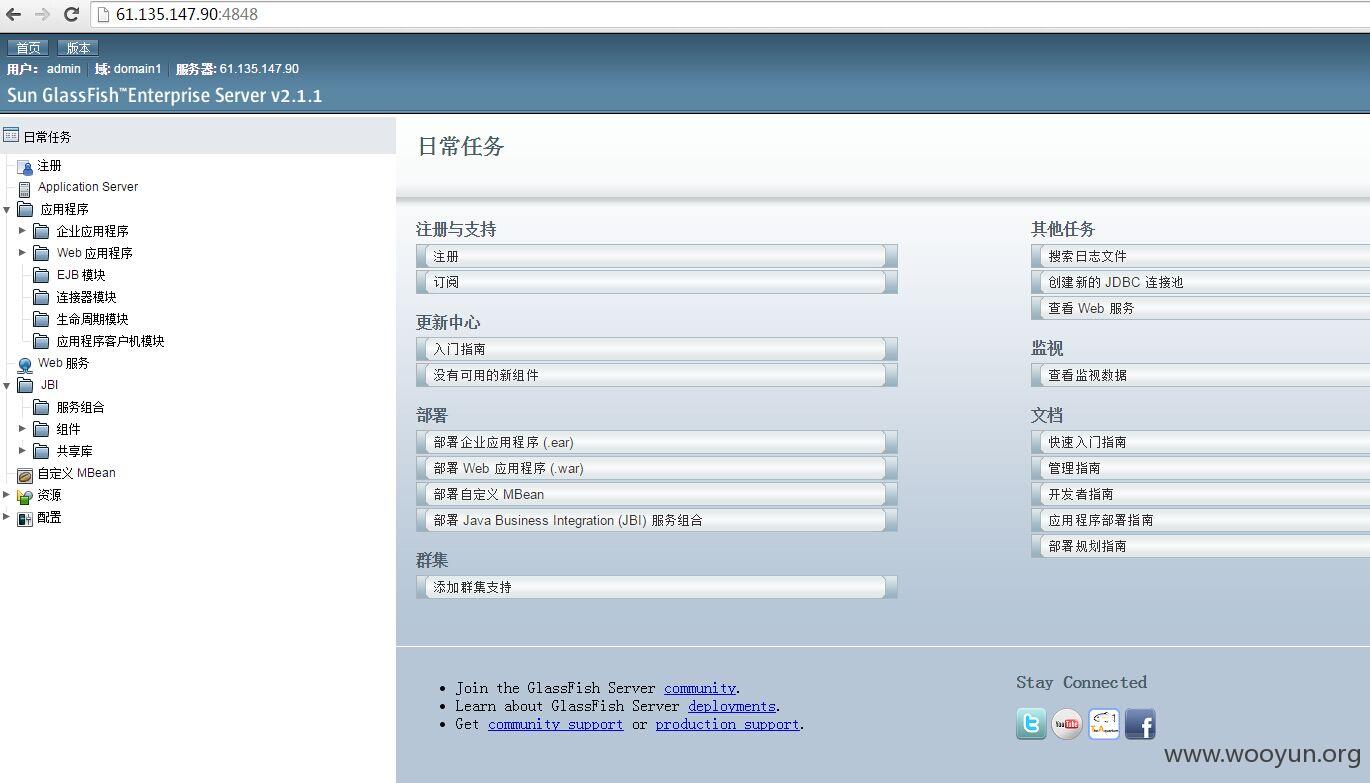Collapse the 应用程序 tree node
Image resolution: width=1370 pixels, height=783 pixels.
[6, 209]
